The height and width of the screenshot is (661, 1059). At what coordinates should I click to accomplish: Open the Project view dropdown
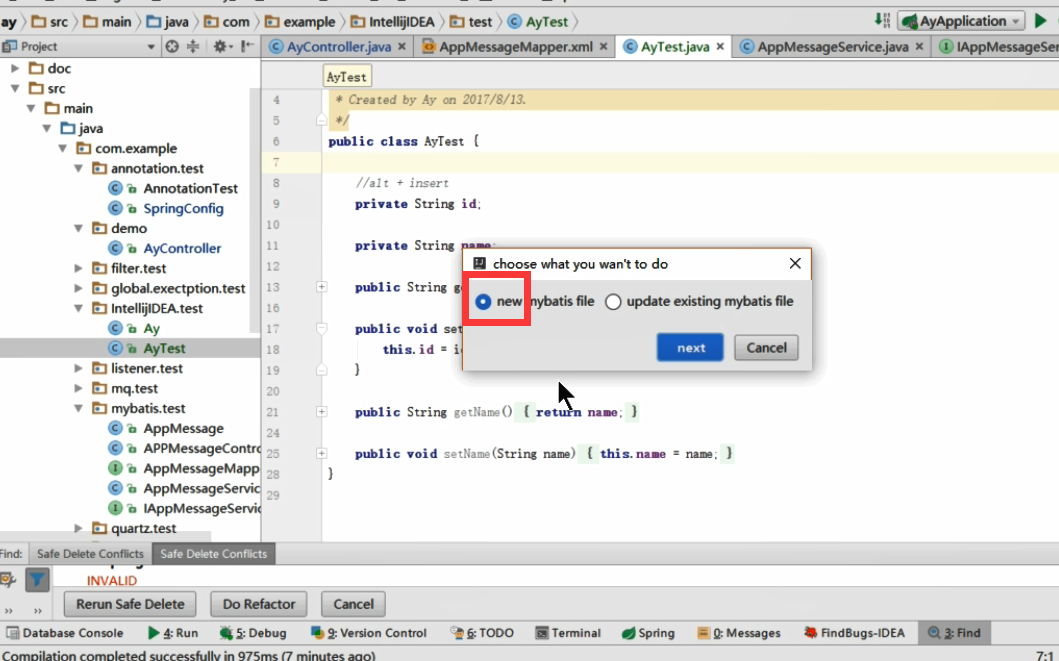151,47
